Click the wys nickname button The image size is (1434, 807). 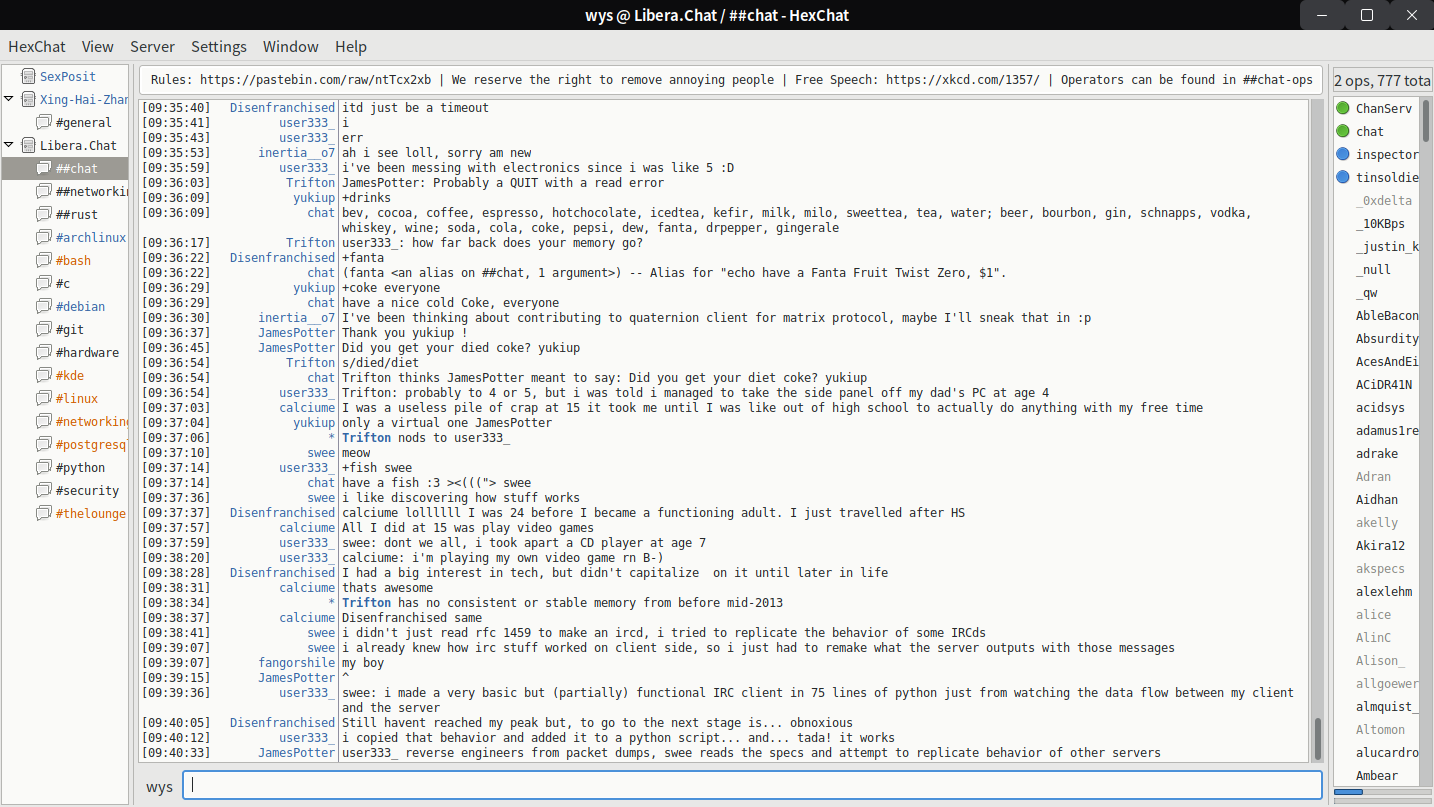159,786
